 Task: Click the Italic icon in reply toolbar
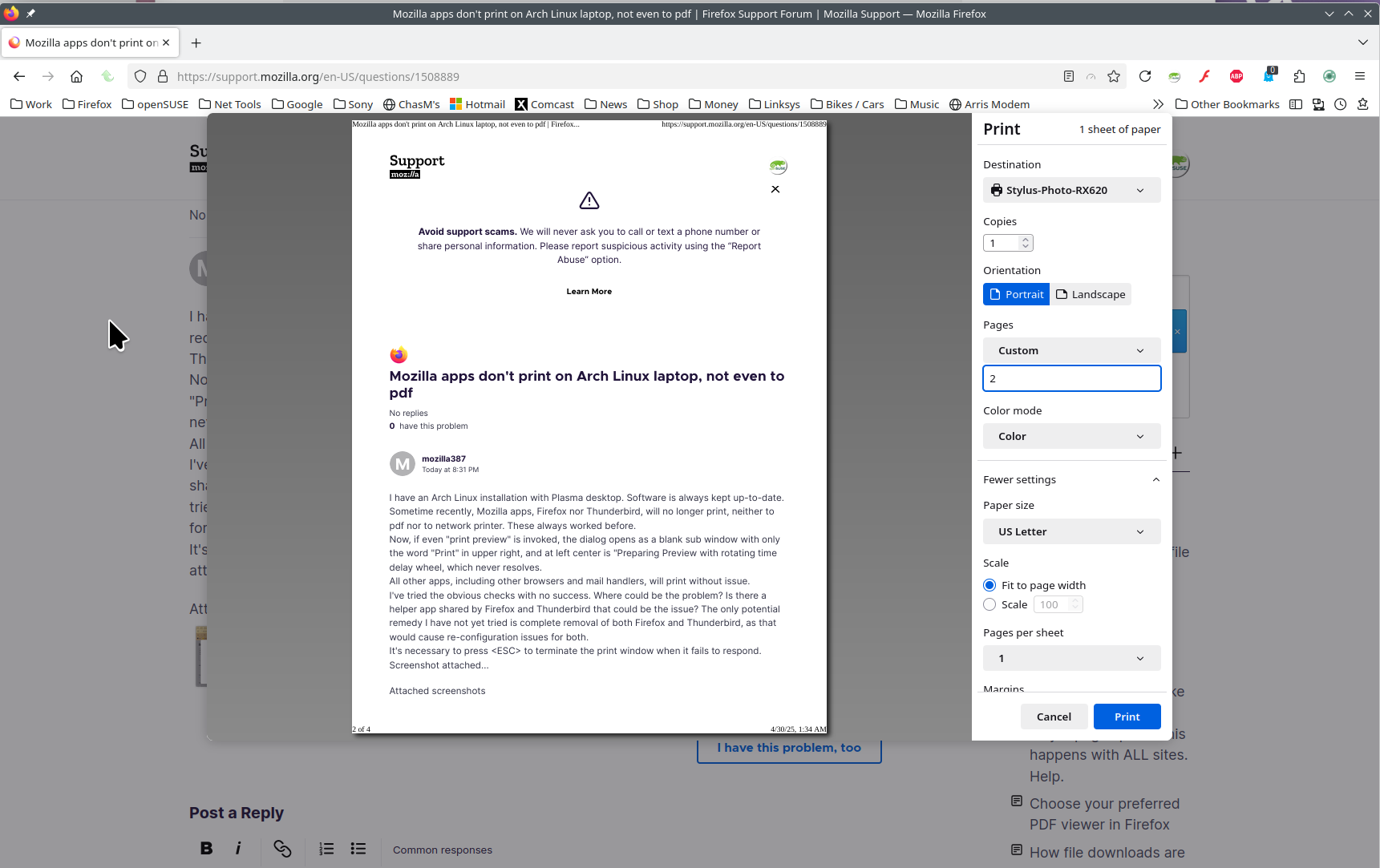click(x=238, y=848)
